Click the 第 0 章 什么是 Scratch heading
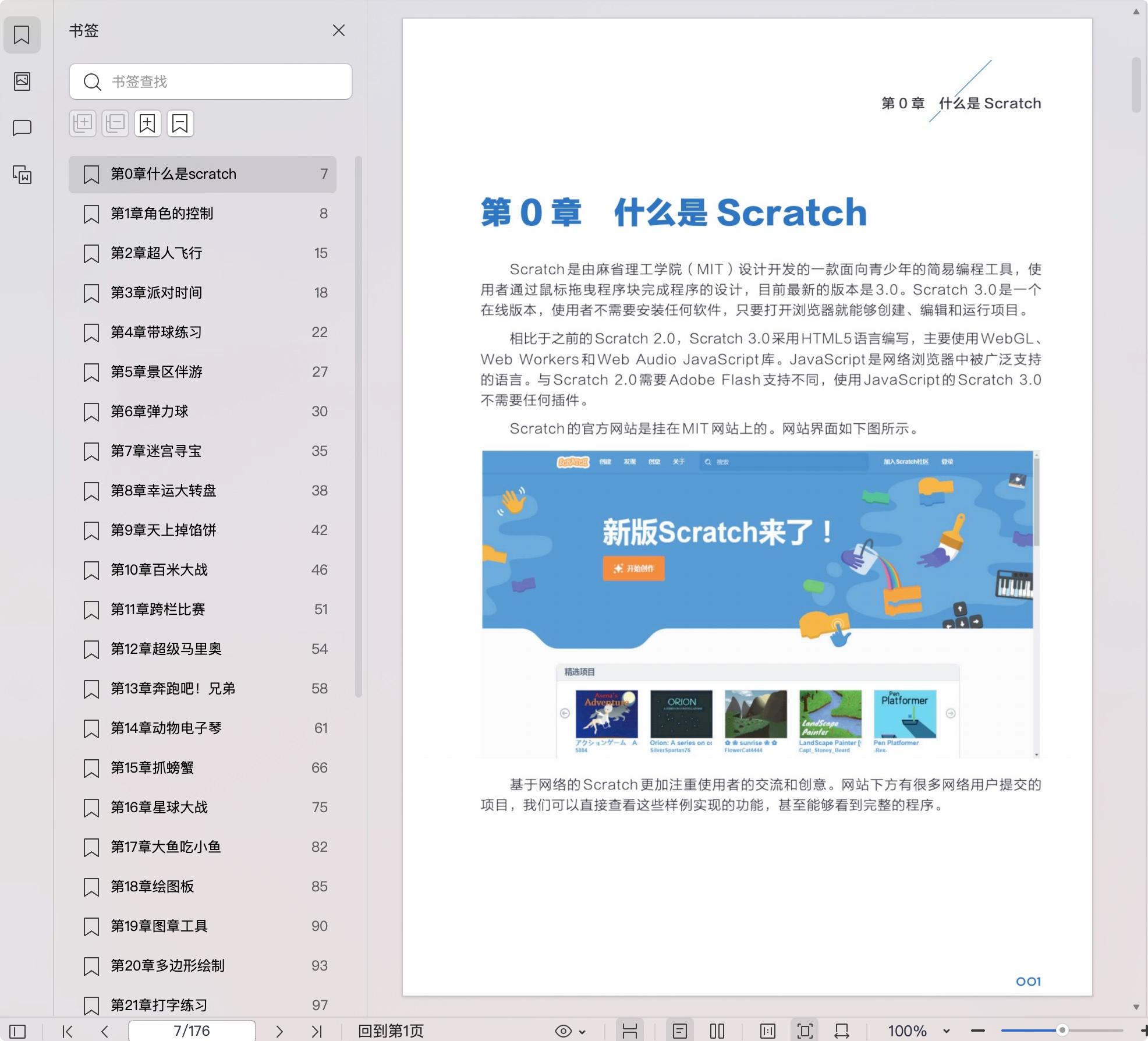The height and width of the screenshot is (1041, 1148). (x=674, y=212)
